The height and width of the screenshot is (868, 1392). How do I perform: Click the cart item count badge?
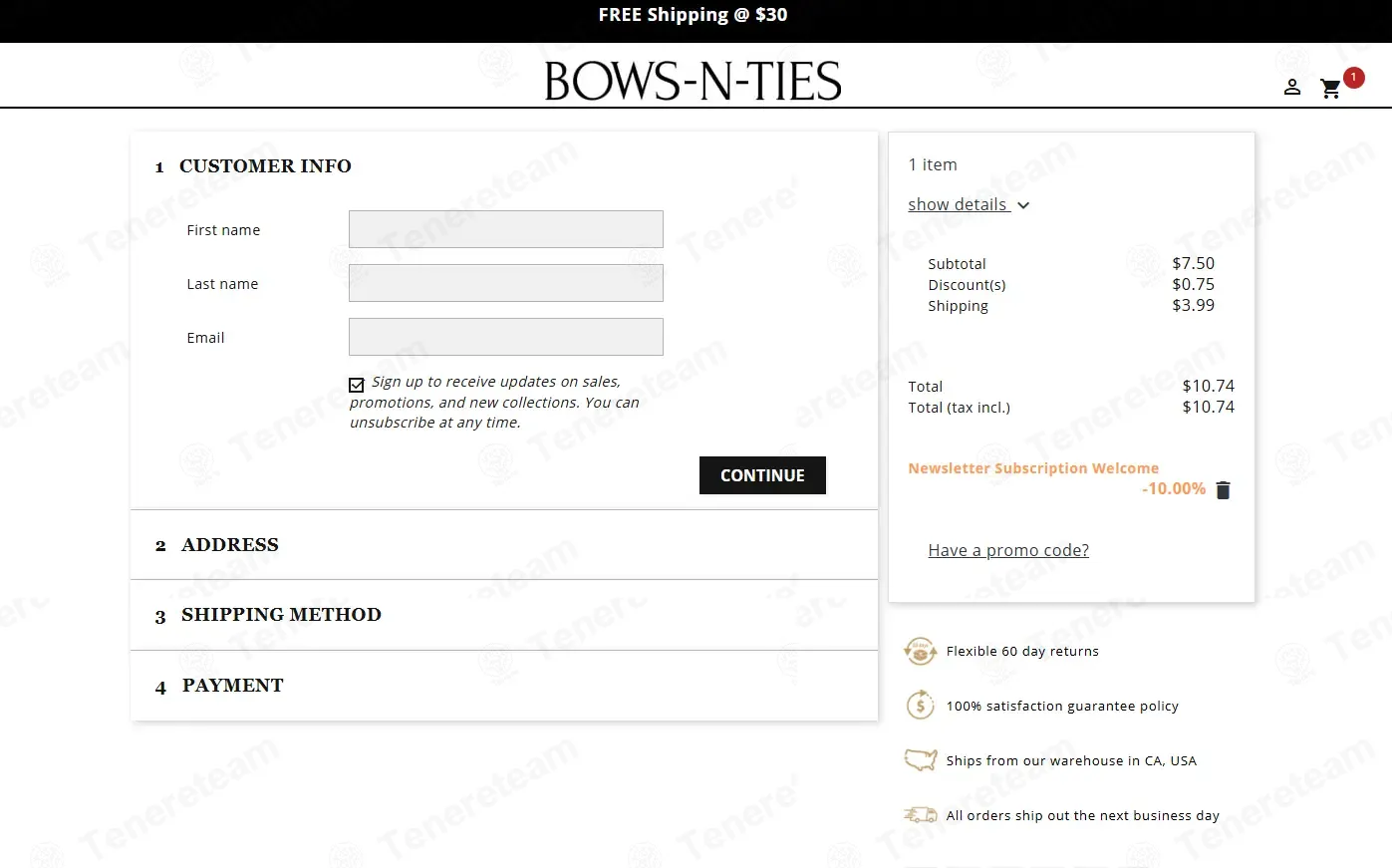[x=1353, y=78]
